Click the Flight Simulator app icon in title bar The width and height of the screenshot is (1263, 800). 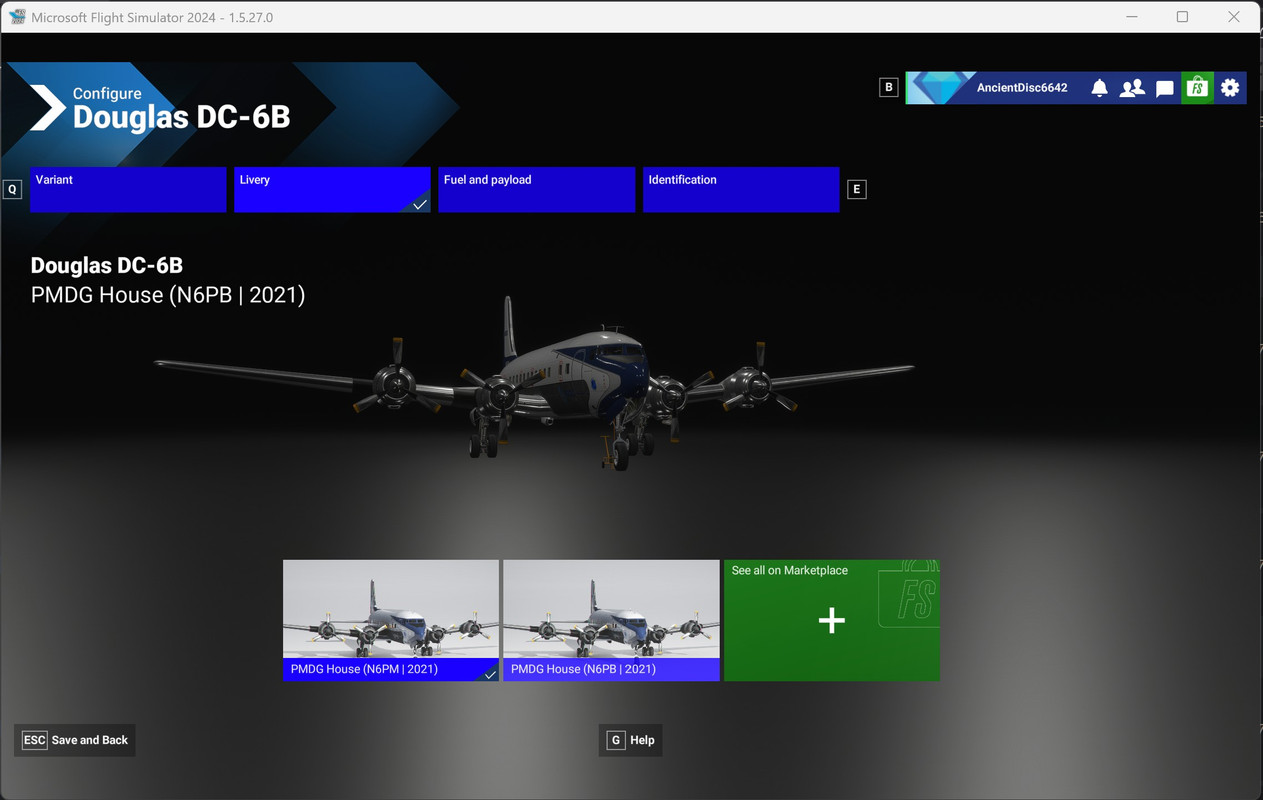tap(17, 17)
